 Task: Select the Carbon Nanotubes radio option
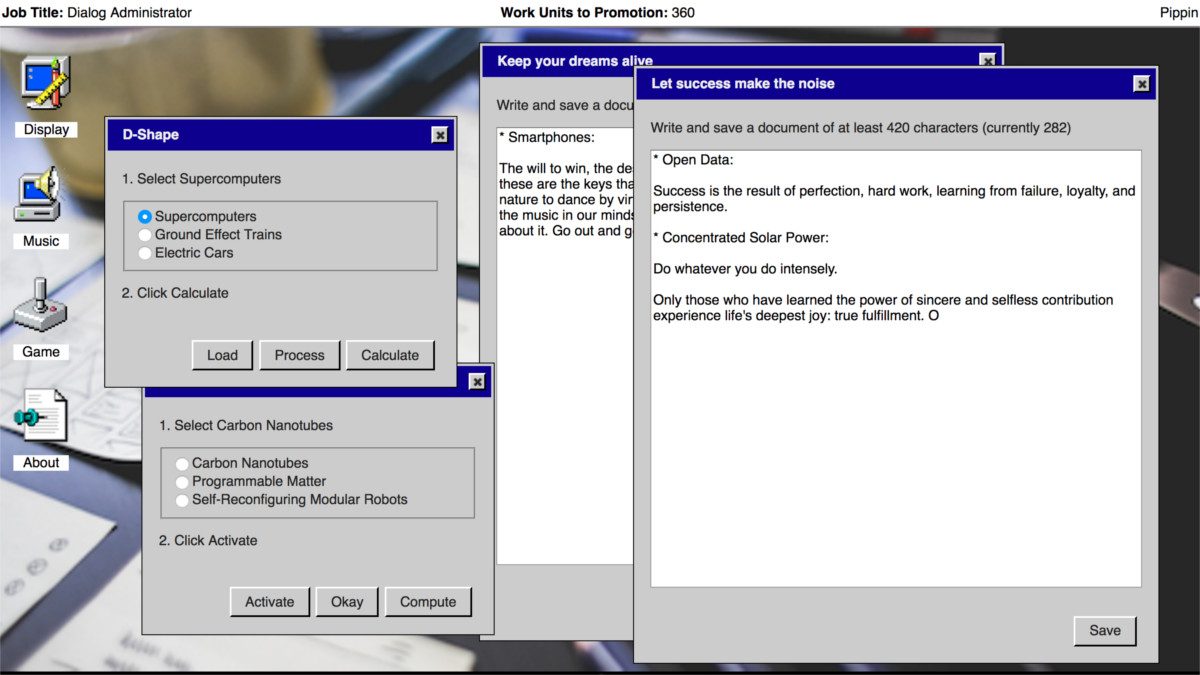(x=182, y=463)
